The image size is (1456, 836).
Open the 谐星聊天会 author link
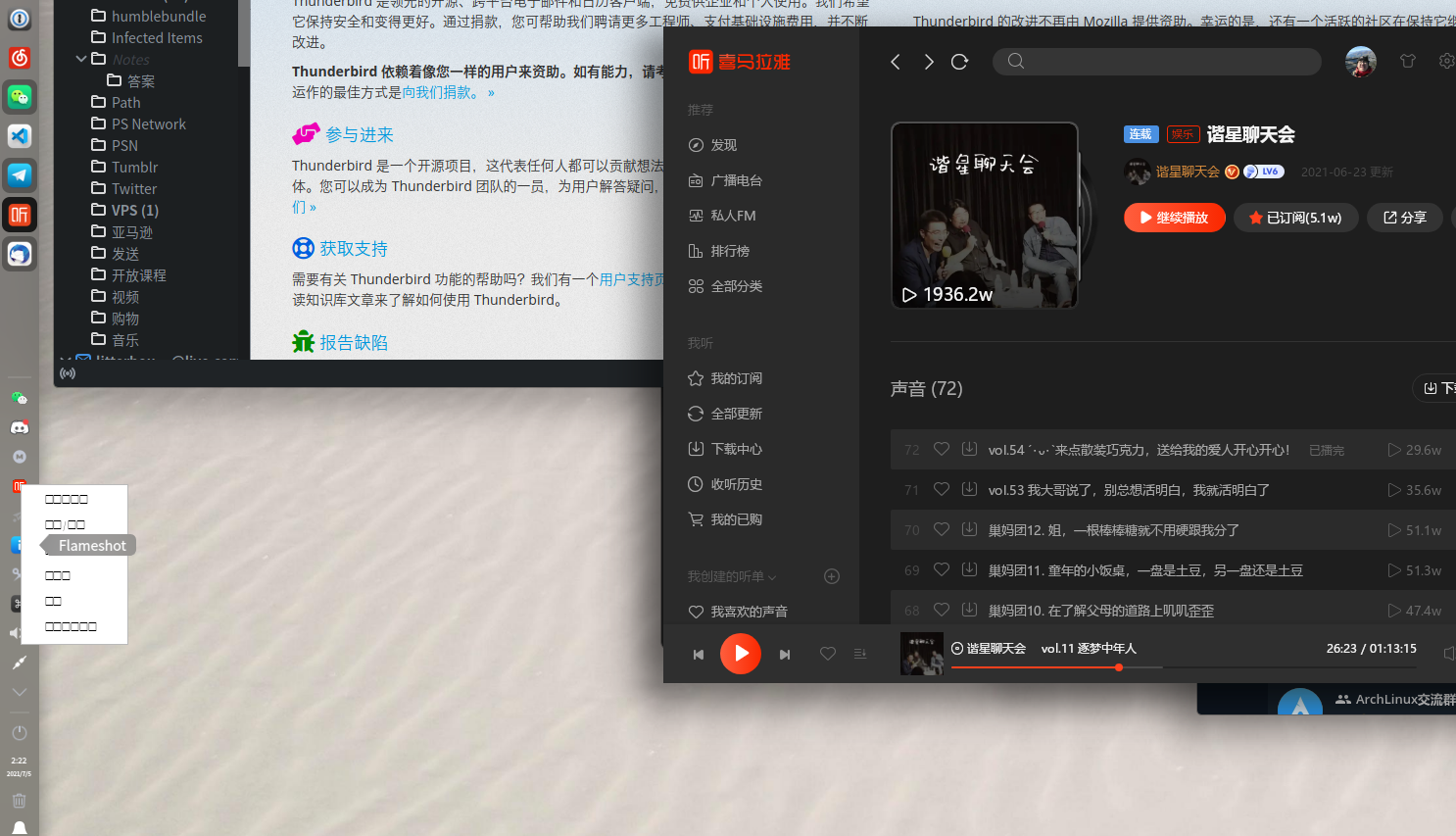[x=1188, y=172]
